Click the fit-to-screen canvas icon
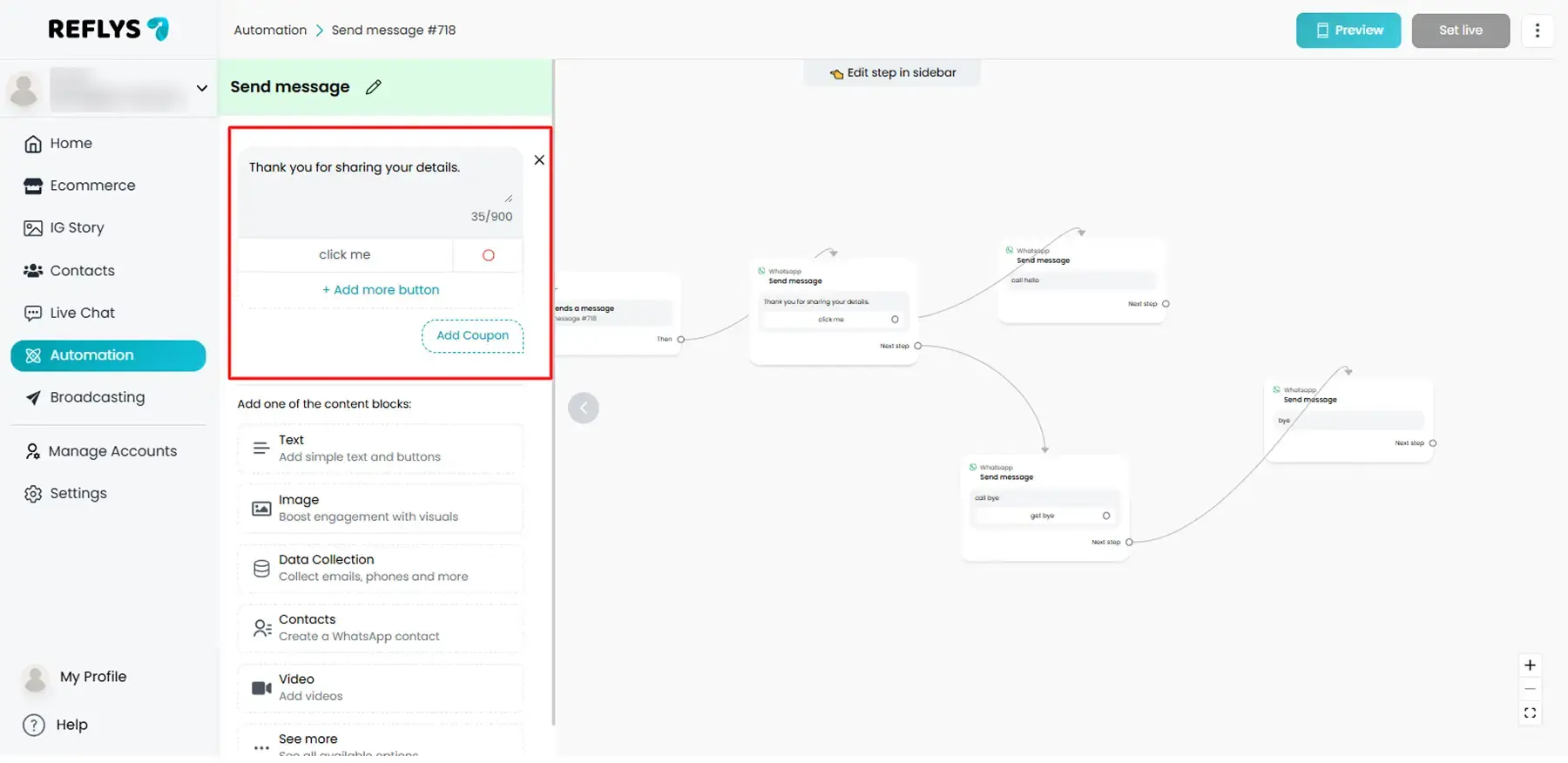This screenshot has height=763, width=1568. (1530, 713)
